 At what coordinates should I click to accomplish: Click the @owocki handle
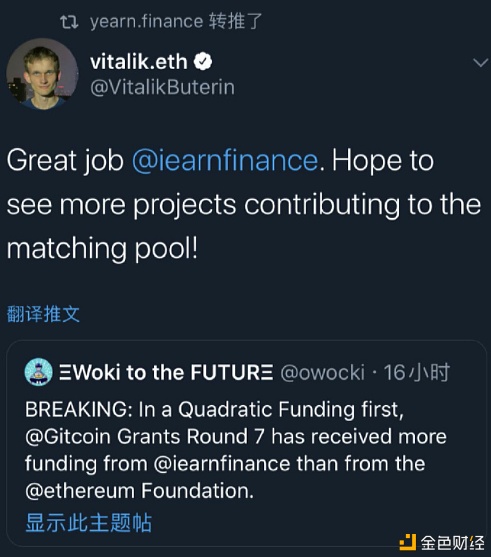[323, 373]
